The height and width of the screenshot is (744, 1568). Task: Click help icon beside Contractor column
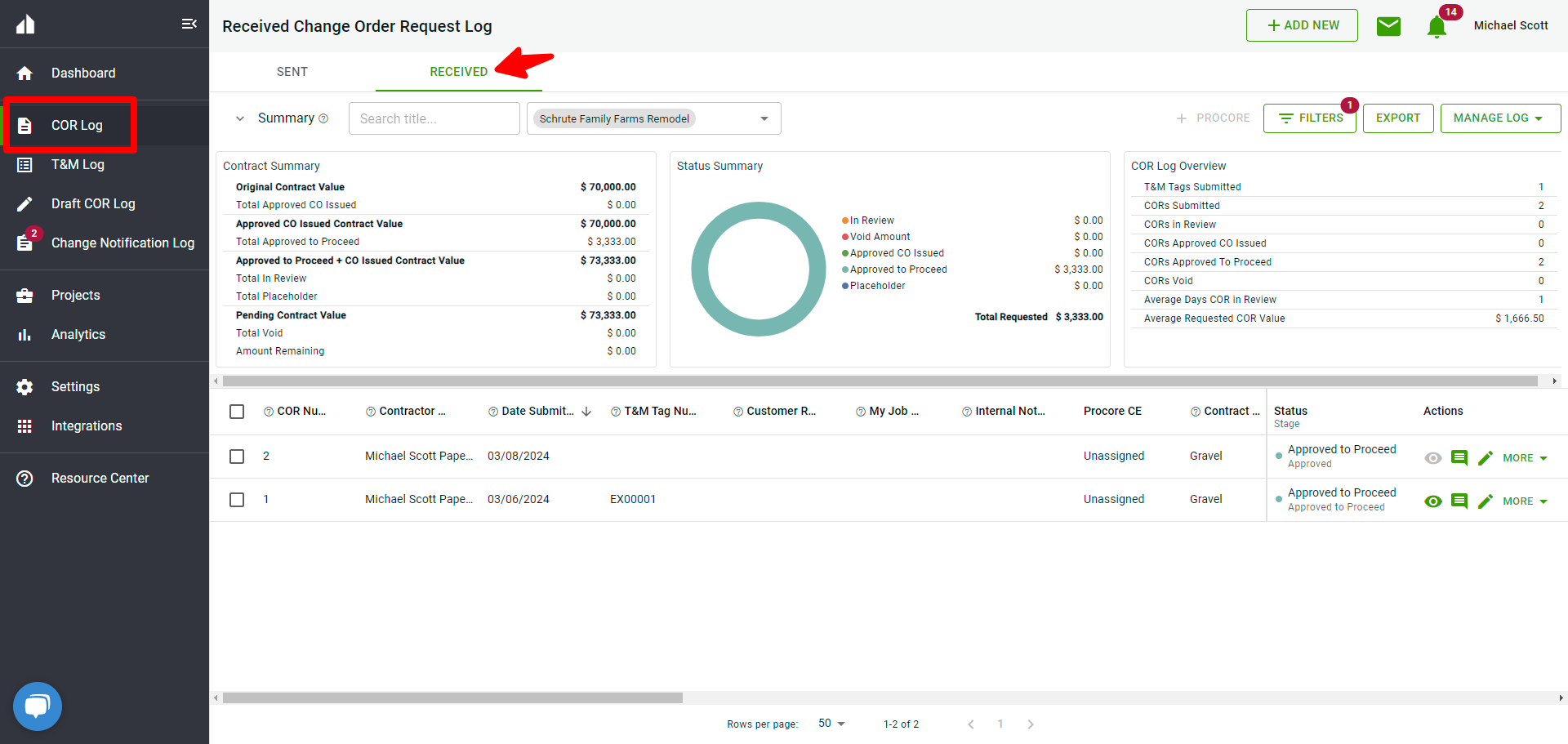pos(371,412)
